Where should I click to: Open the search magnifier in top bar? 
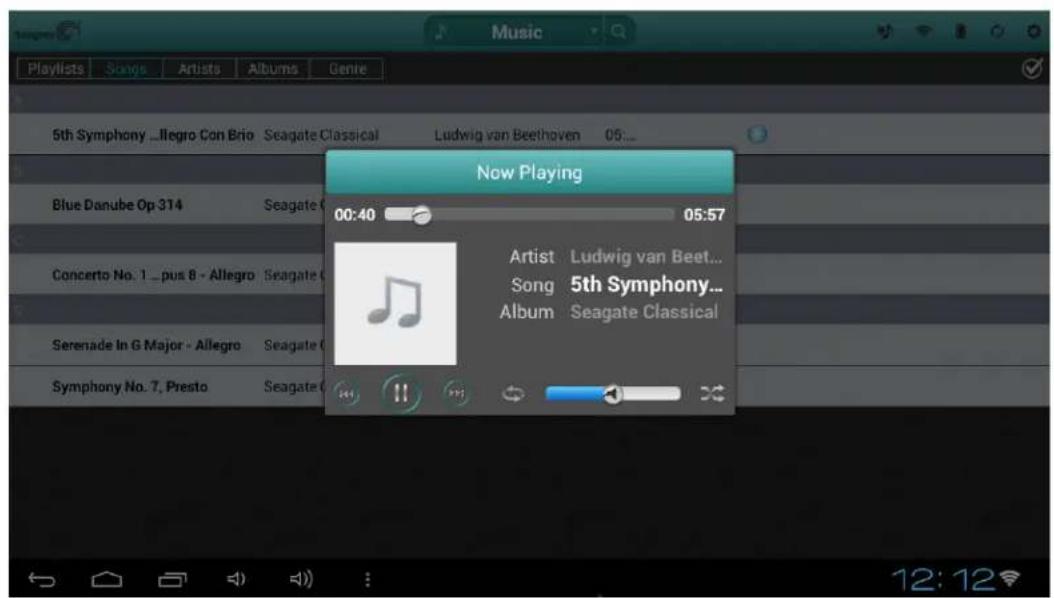pyautogui.click(x=618, y=32)
